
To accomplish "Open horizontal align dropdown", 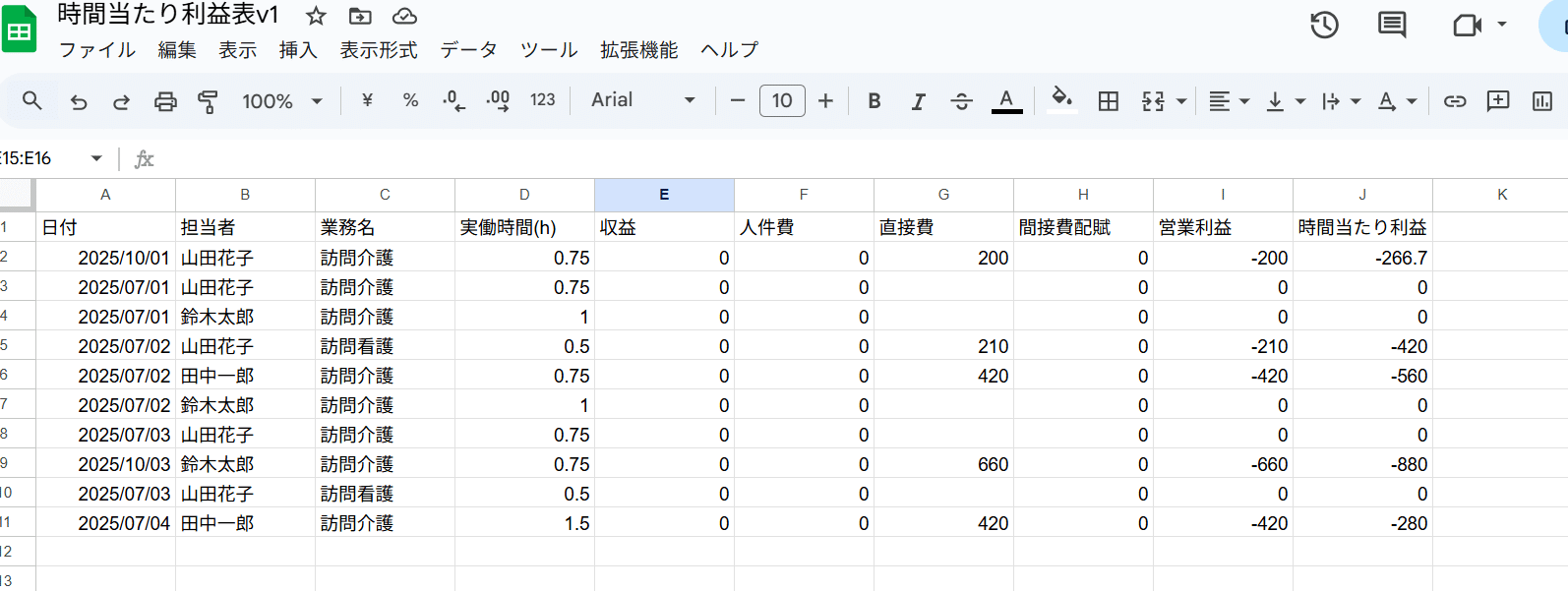I will [x=1228, y=101].
